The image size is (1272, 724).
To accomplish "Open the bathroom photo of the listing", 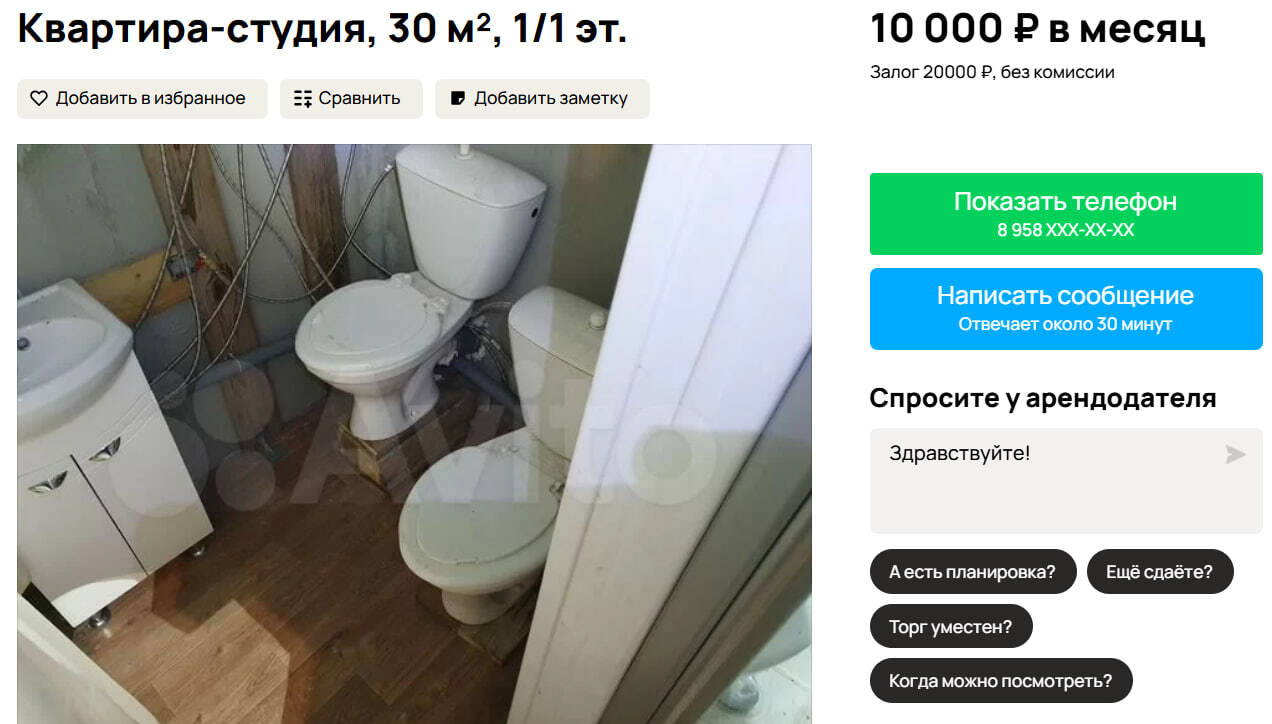I will coord(414,434).
